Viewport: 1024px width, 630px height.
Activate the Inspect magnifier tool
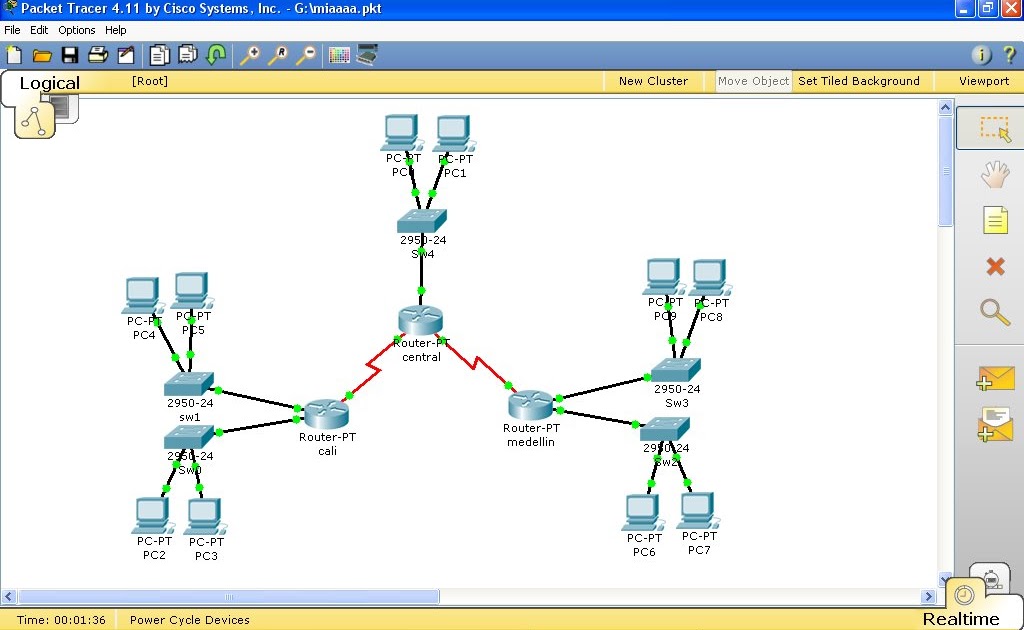[x=995, y=313]
